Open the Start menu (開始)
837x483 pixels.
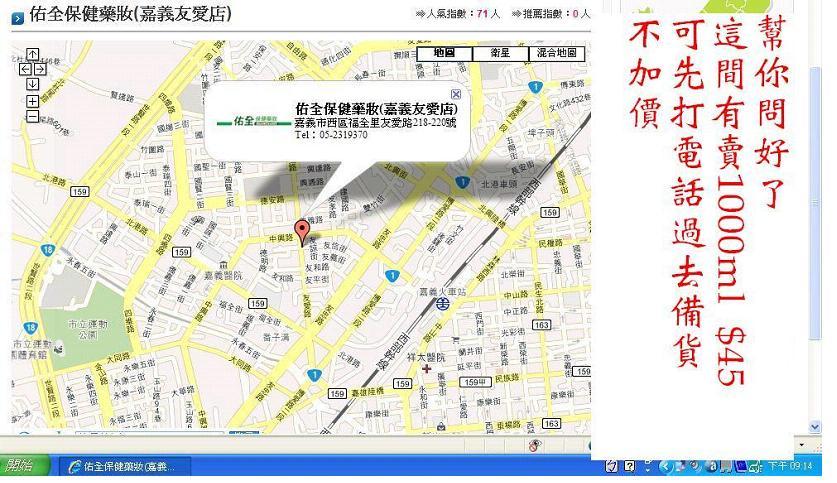(24, 467)
